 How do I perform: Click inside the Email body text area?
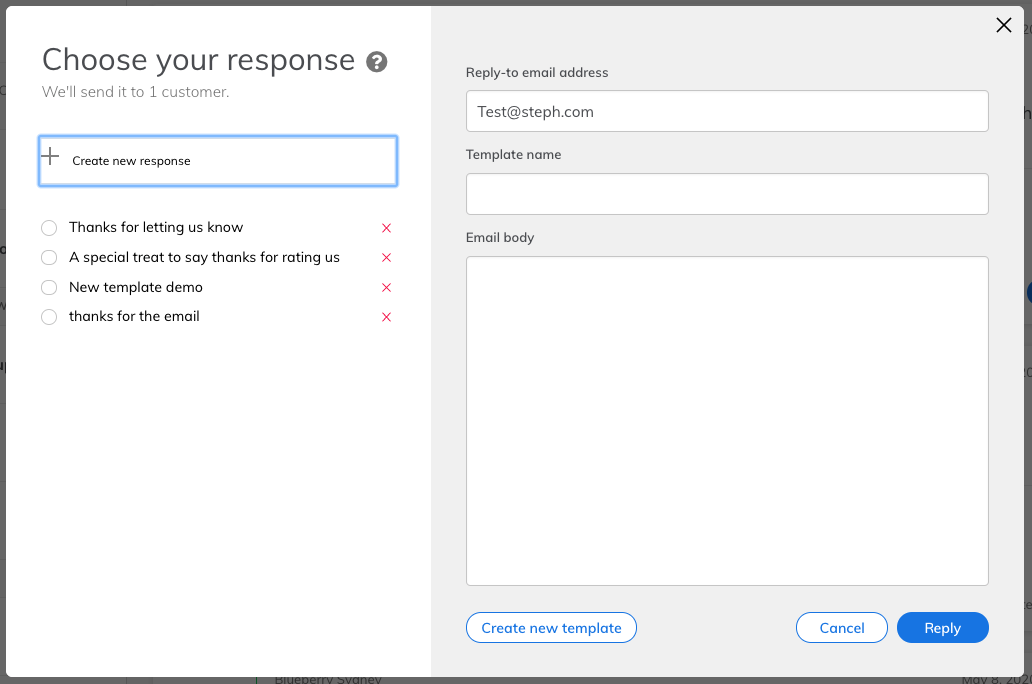(x=727, y=420)
